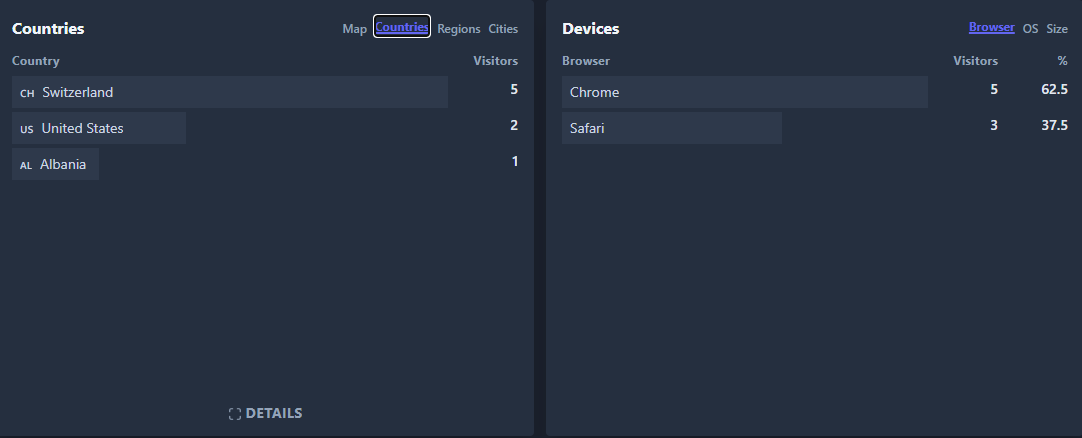The width and height of the screenshot is (1082, 438).
Task: Filter visitors by Chrome browser
Action: point(595,92)
